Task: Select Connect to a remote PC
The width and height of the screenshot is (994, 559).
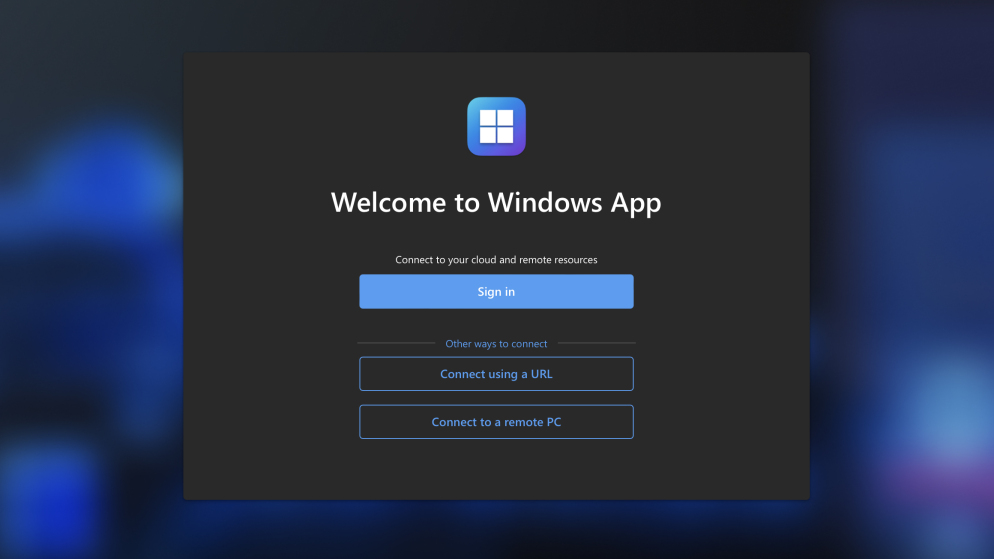Action: tap(496, 422)
